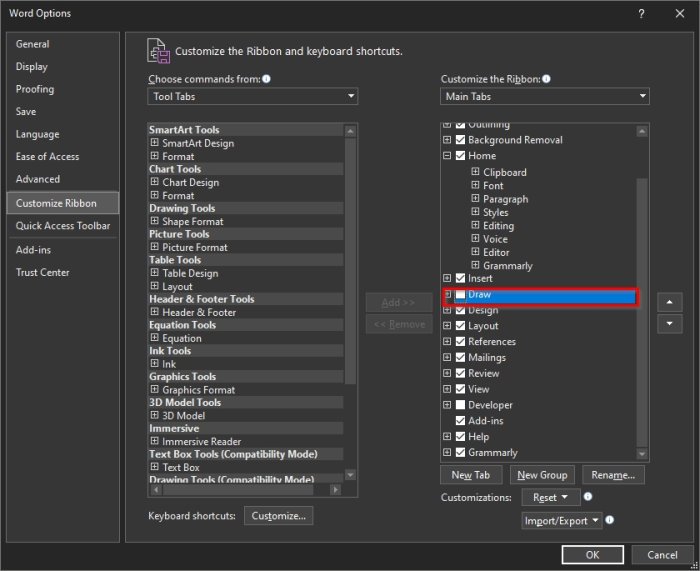This screenshot has width=700, height=571.
Task: Click the New Tab button
Action: [x=474, y=475]
